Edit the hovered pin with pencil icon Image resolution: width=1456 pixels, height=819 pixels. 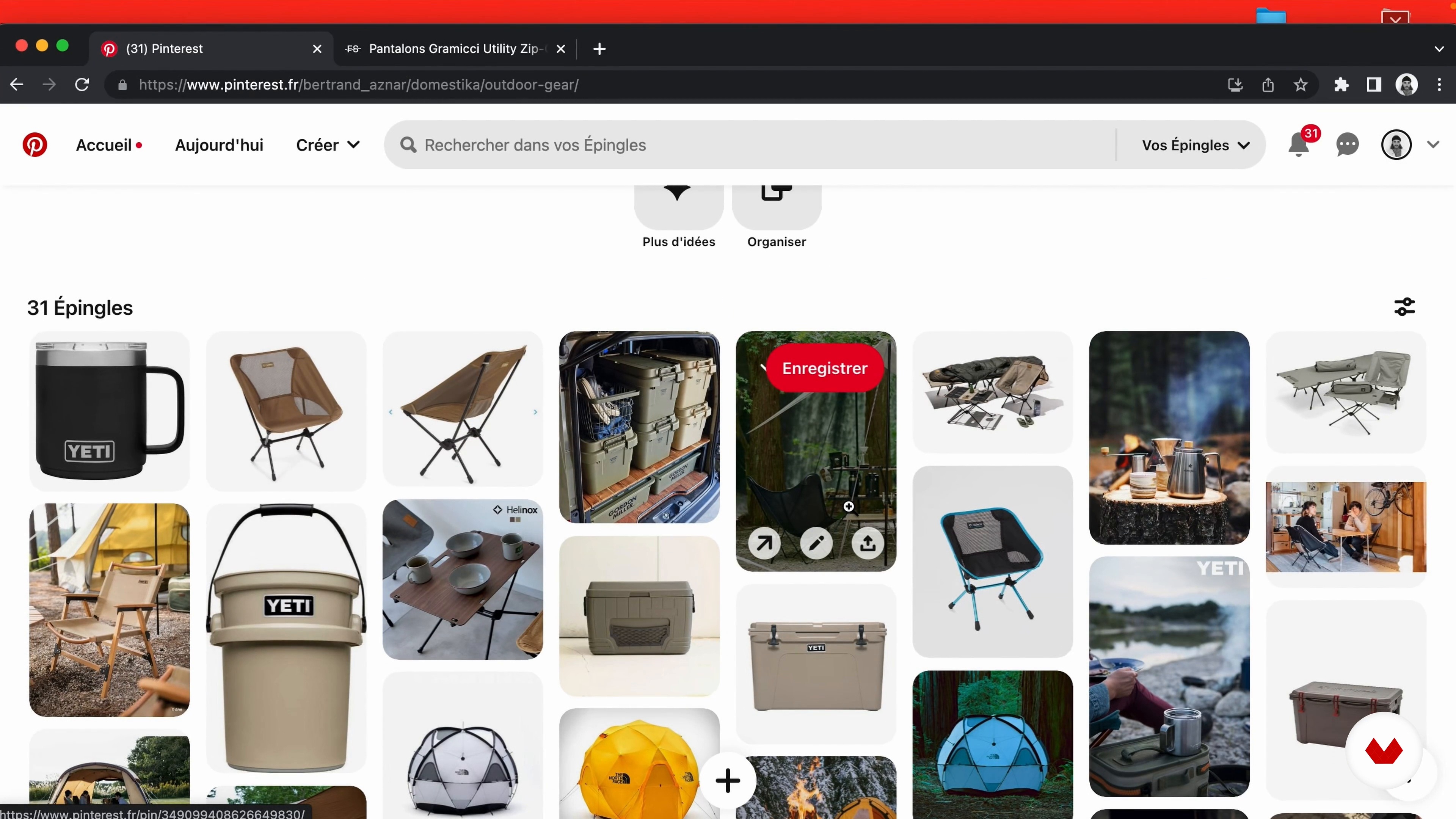[x=816, y=543]
